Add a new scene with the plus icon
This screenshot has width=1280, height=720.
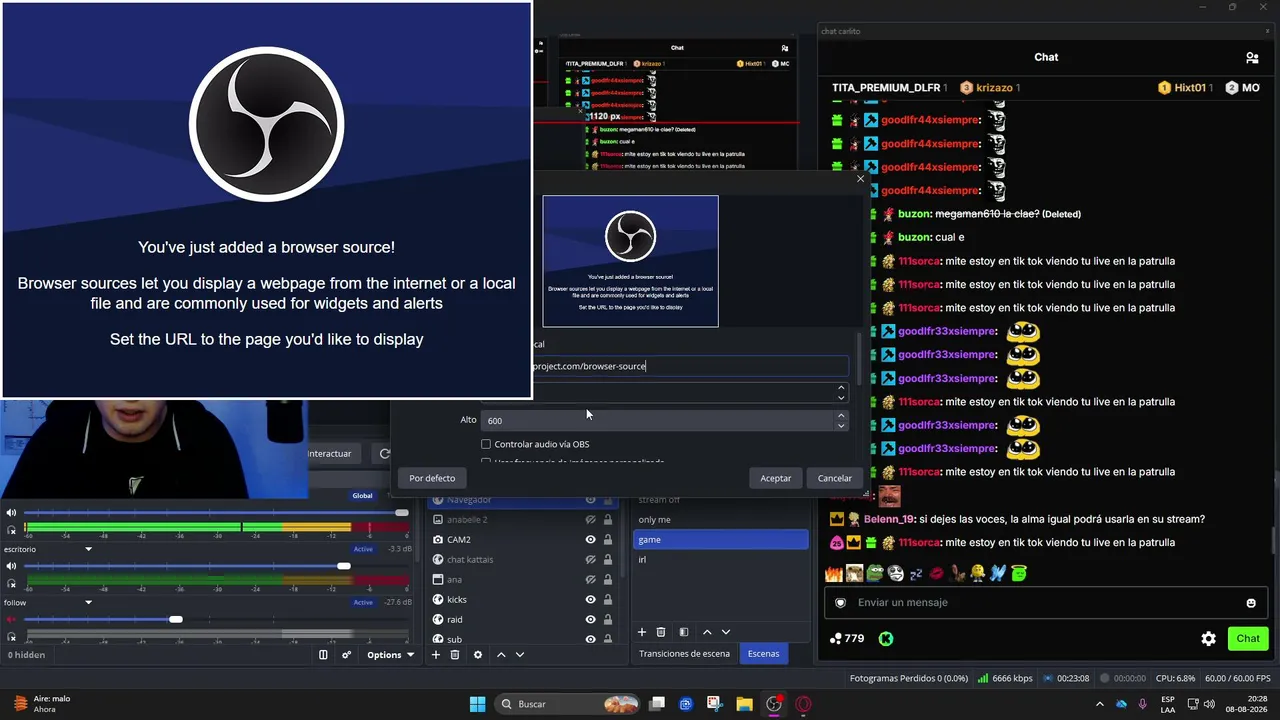coord(642,632)
